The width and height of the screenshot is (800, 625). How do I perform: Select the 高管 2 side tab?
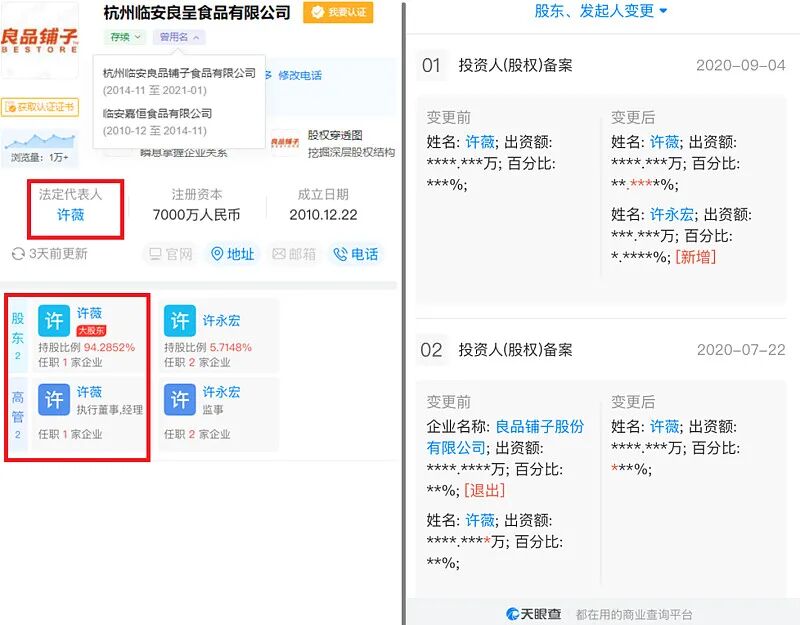coord(18,414)
